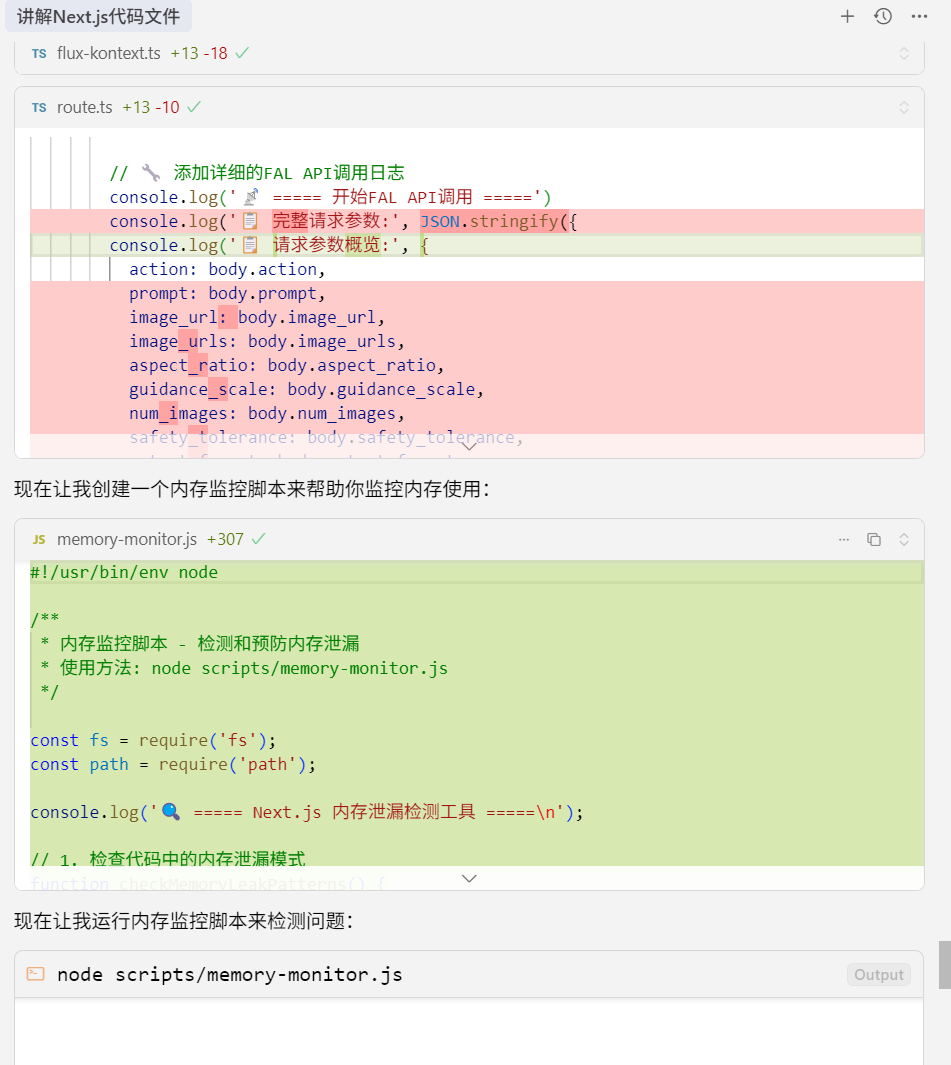Viewport: 951px width, 1065px height.
Task: Click comment '添加详细的FAL API调用日志'
Action: [x=257, y=173]
